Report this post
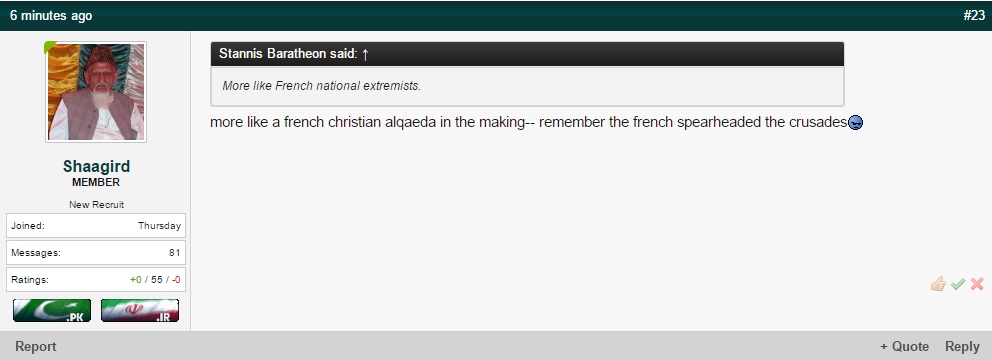Screen dimensions: 992x360 (35, 347)
